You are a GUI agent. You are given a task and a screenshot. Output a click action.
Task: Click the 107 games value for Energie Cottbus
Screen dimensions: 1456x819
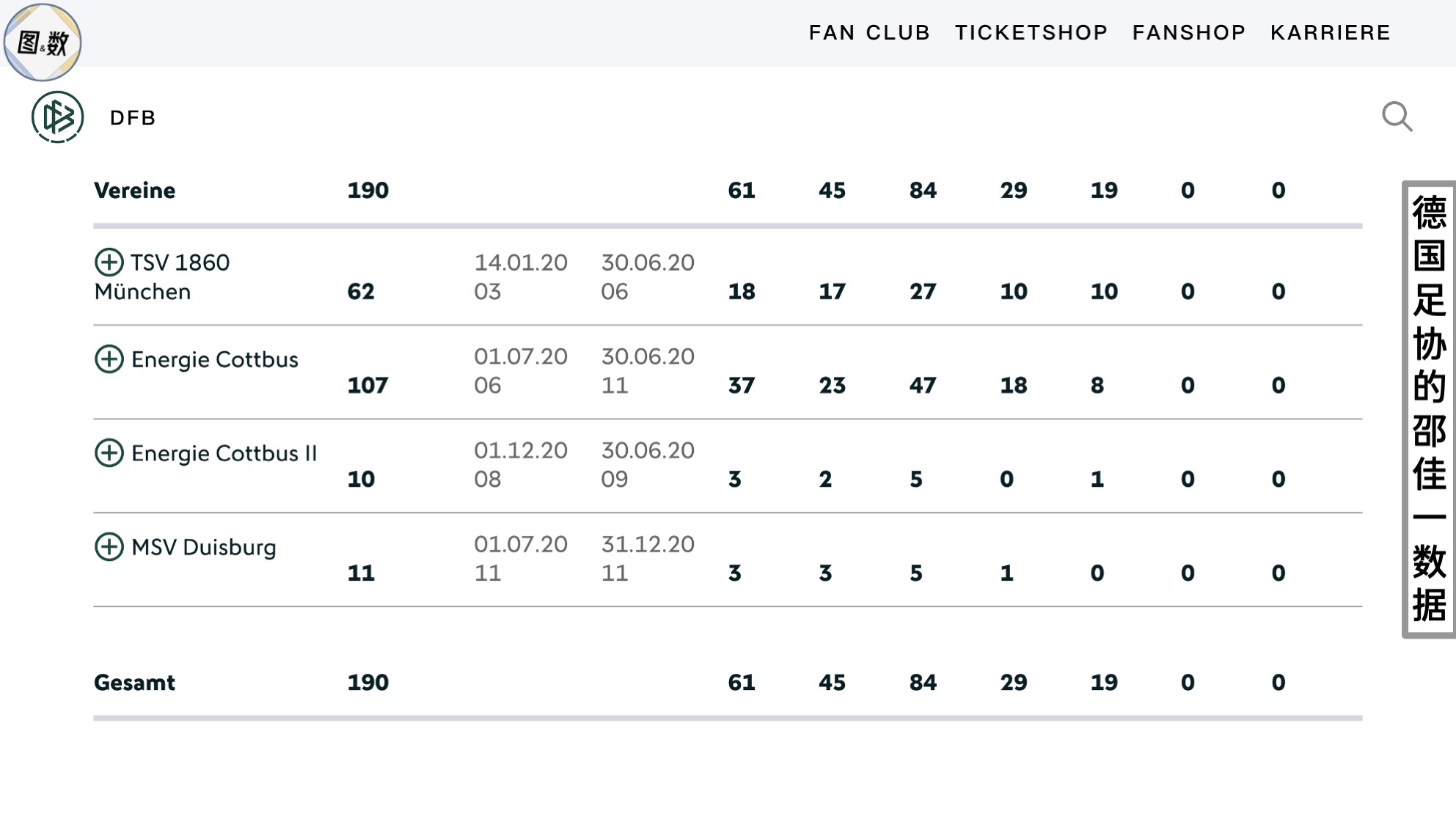(367, 385)
